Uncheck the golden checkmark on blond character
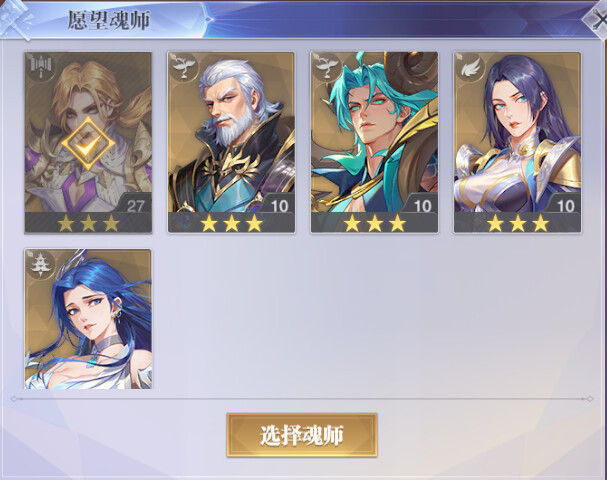 [x=88, y=143]
